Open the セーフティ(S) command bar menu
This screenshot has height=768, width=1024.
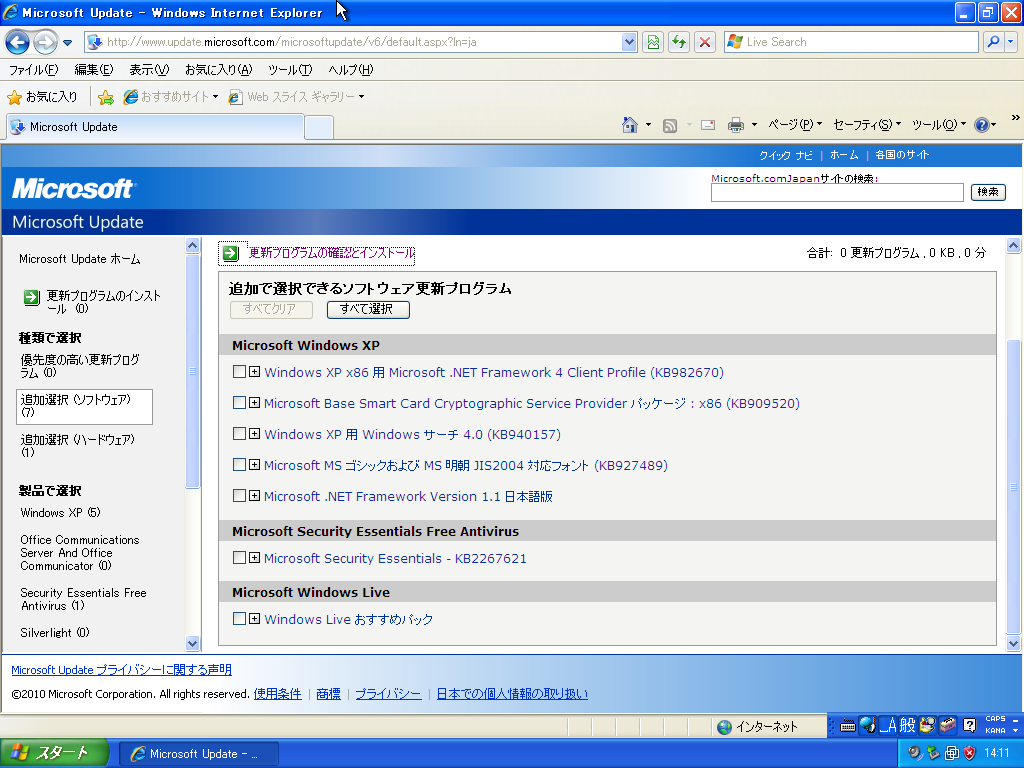coord(867,124)
